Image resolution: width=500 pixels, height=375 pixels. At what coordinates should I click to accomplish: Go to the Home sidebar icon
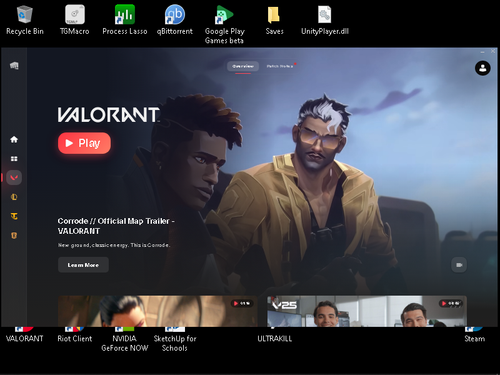tap(14, 139)
